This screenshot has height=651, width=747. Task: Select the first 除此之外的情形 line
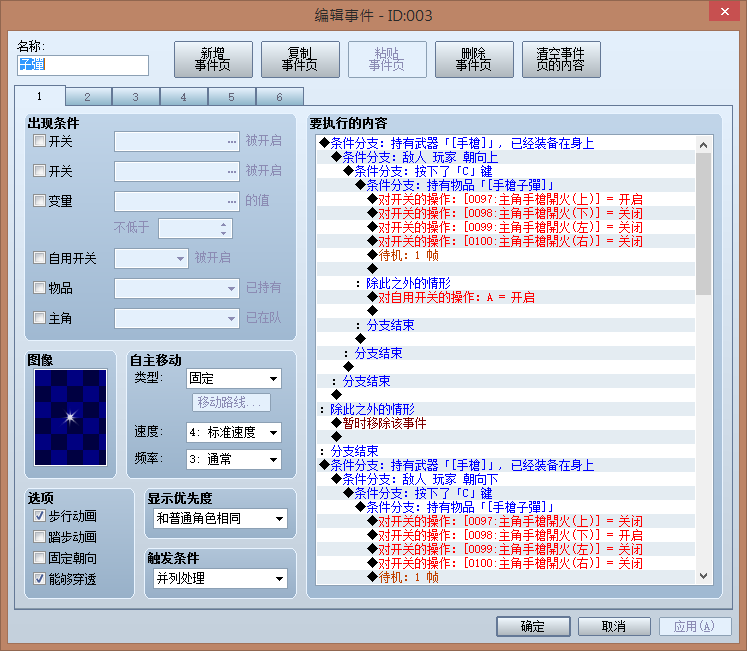pos(506,283)
